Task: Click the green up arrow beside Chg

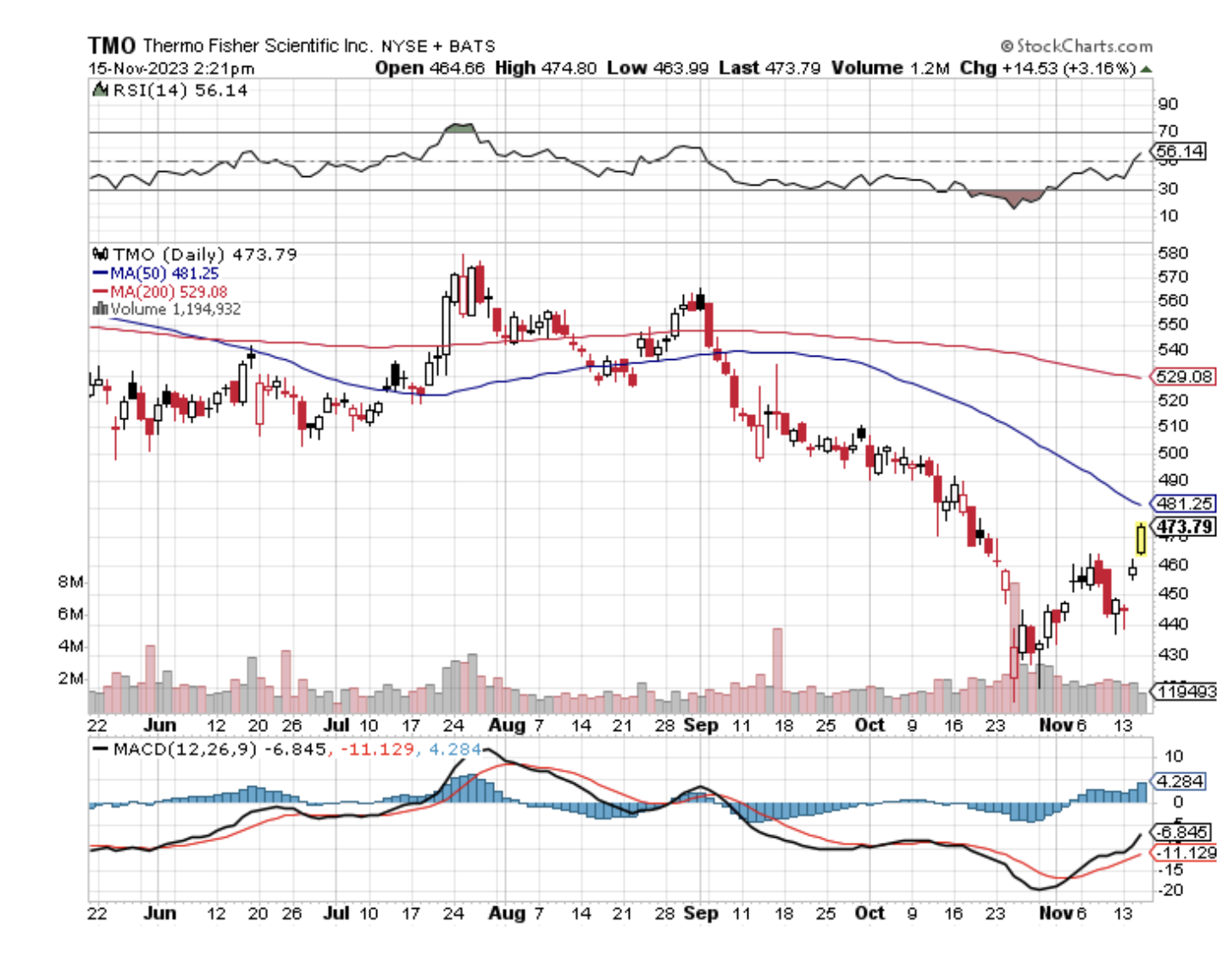Action: (x=1146, y=69)
